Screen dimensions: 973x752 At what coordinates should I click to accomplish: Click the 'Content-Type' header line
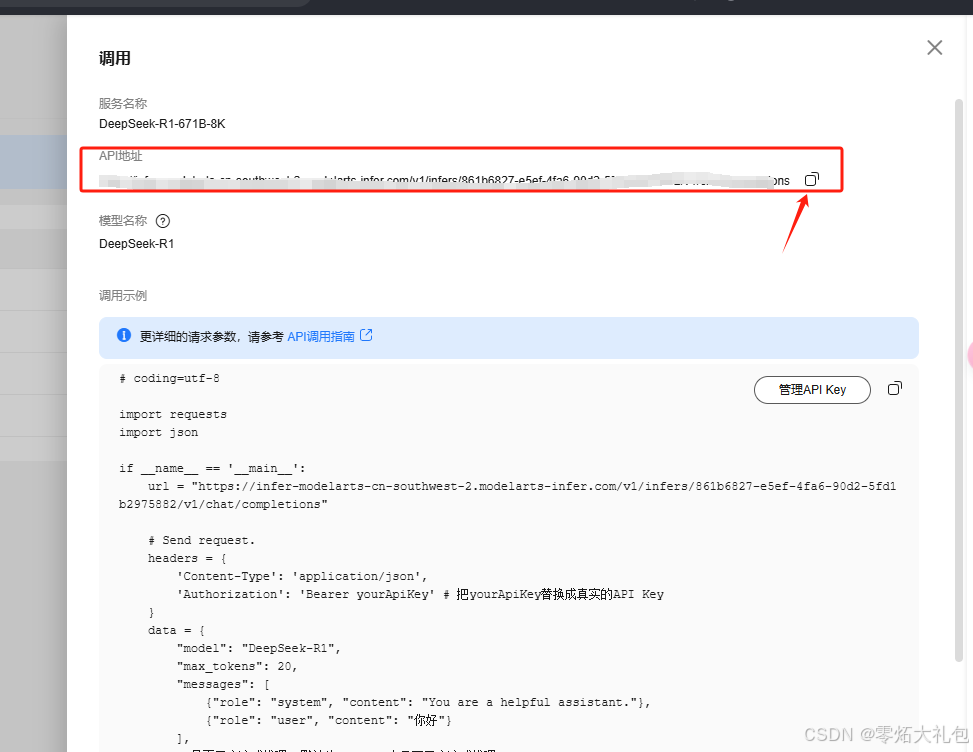(302, 576)
